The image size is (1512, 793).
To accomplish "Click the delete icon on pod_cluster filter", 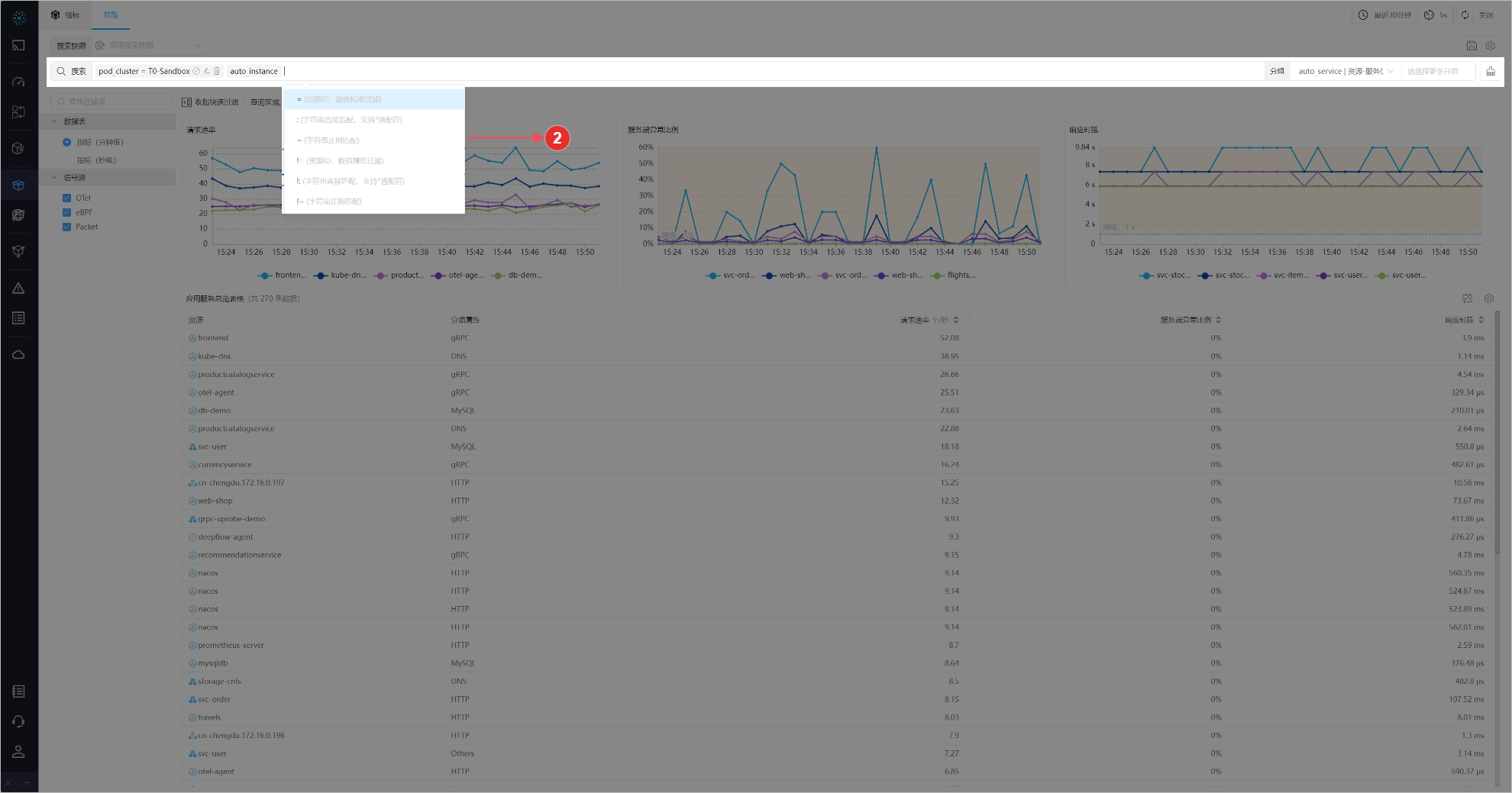I will pyautogui.click(x=217, y=71).
